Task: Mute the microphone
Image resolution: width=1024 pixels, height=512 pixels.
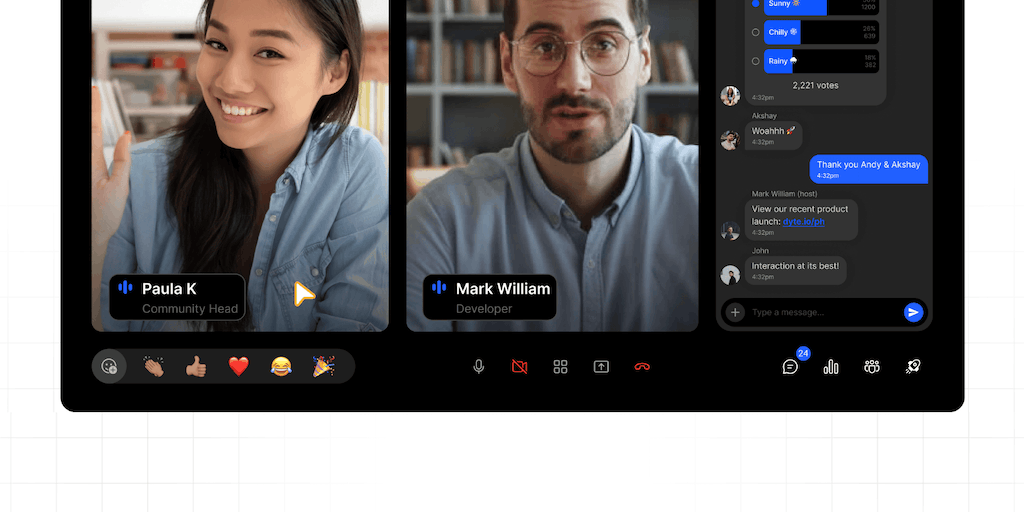Action: (x=479, y=367)
